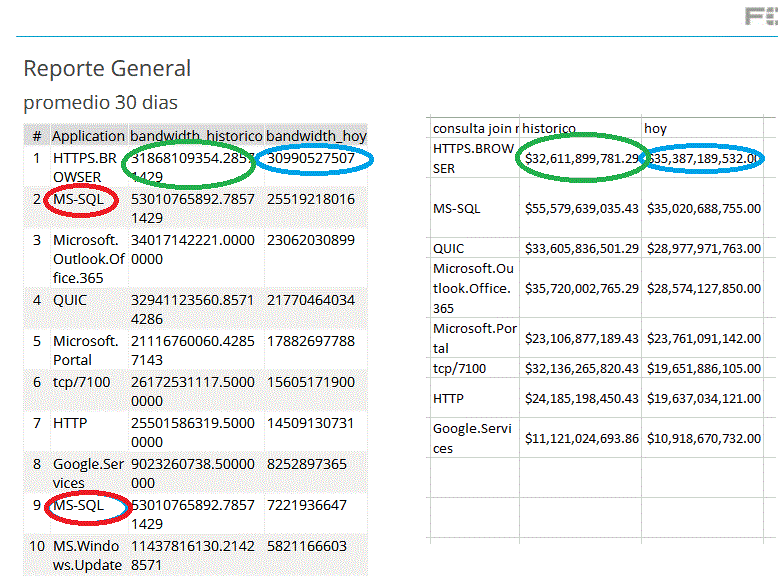The image size is (778, 585).
Task: Select Microsoft.Portal in report row 5
Action: point(85,350)
